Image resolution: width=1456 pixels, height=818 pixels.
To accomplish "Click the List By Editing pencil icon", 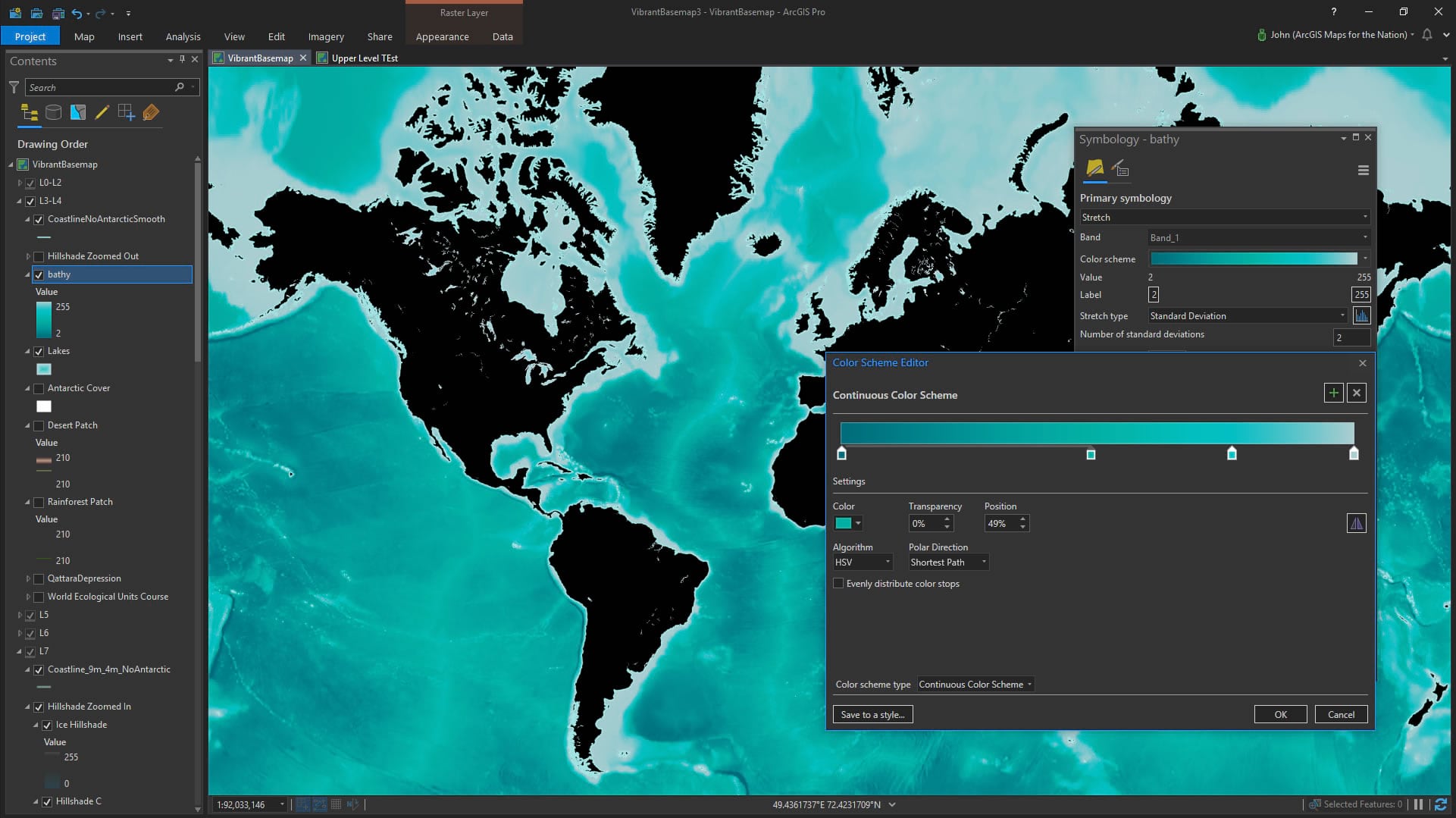I will pyautogui.click(x=102, y=113).
